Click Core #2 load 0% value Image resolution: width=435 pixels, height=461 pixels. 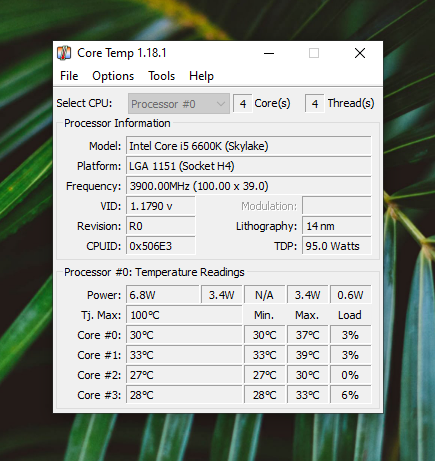(350, 375)
